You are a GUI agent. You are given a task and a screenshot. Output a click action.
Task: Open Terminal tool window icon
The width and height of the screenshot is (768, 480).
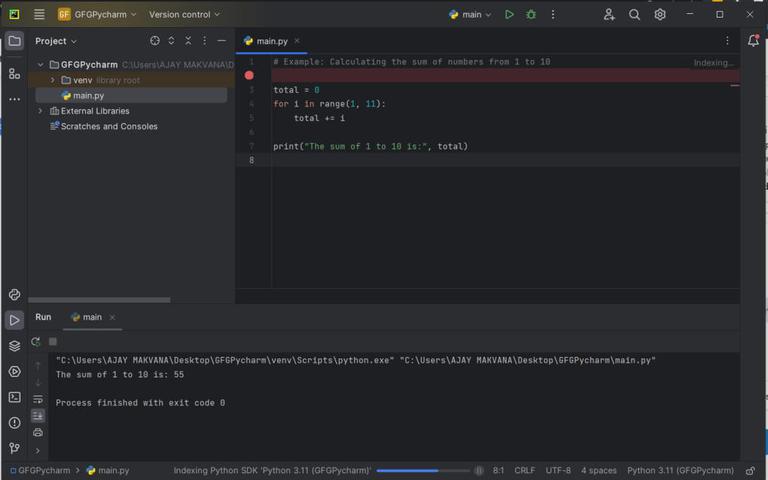14,397
